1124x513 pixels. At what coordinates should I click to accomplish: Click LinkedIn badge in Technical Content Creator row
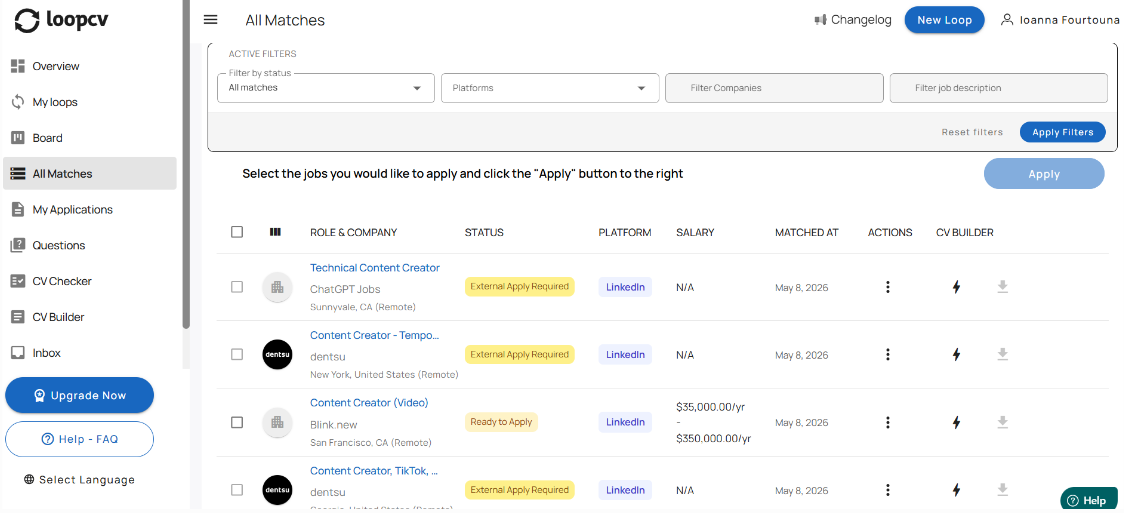click(x=625, y=287)
